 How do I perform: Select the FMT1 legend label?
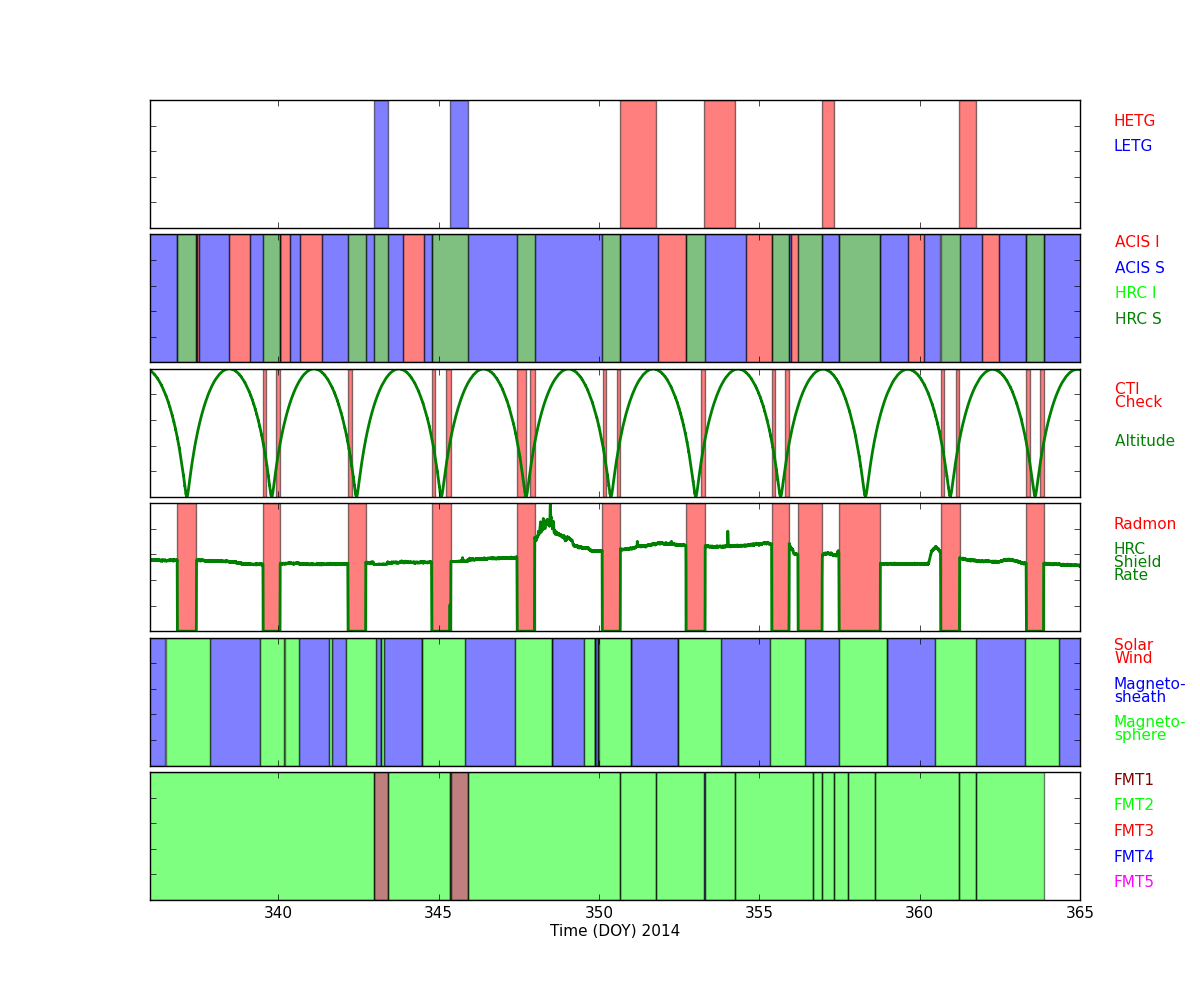pyautogui.click(x=1133, y=780)
